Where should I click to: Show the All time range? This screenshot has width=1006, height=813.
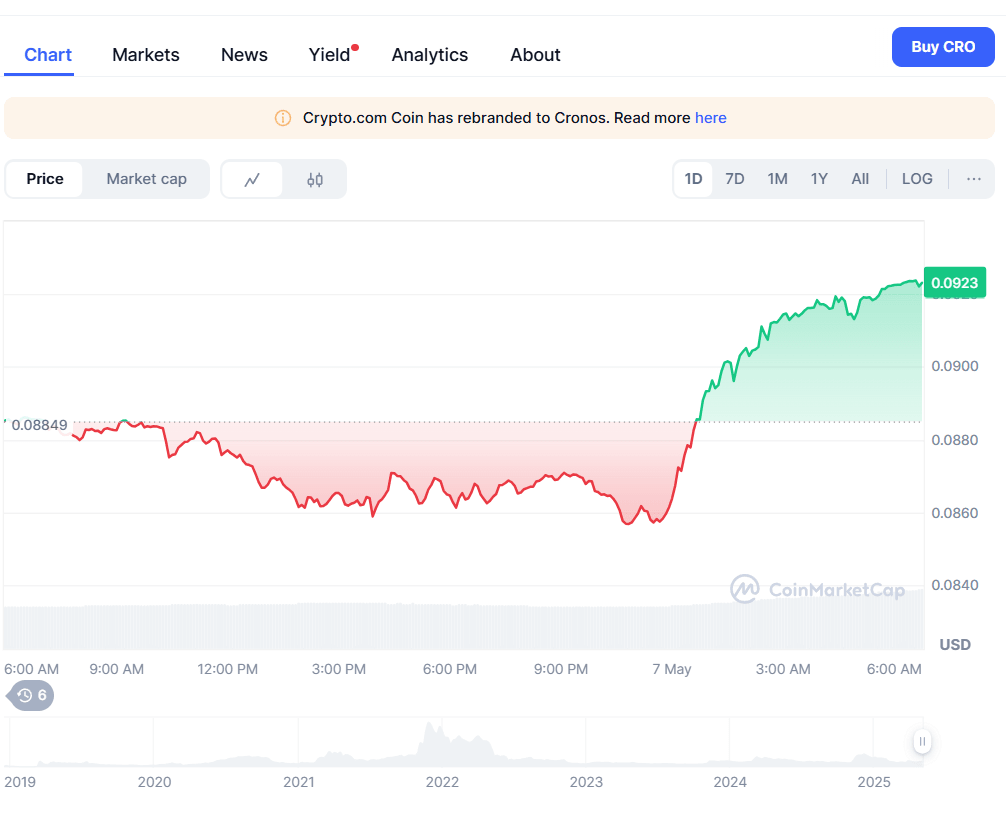(860, 179)
